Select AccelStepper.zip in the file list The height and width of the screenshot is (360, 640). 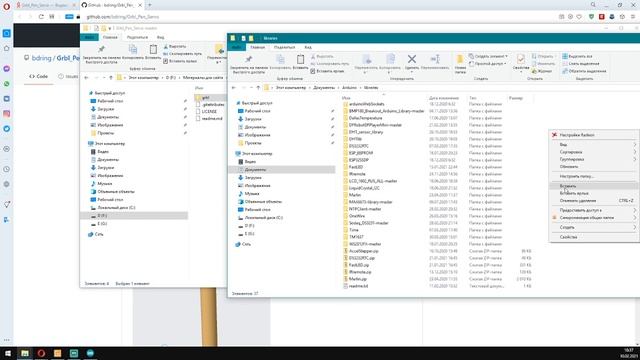point(361,251)
